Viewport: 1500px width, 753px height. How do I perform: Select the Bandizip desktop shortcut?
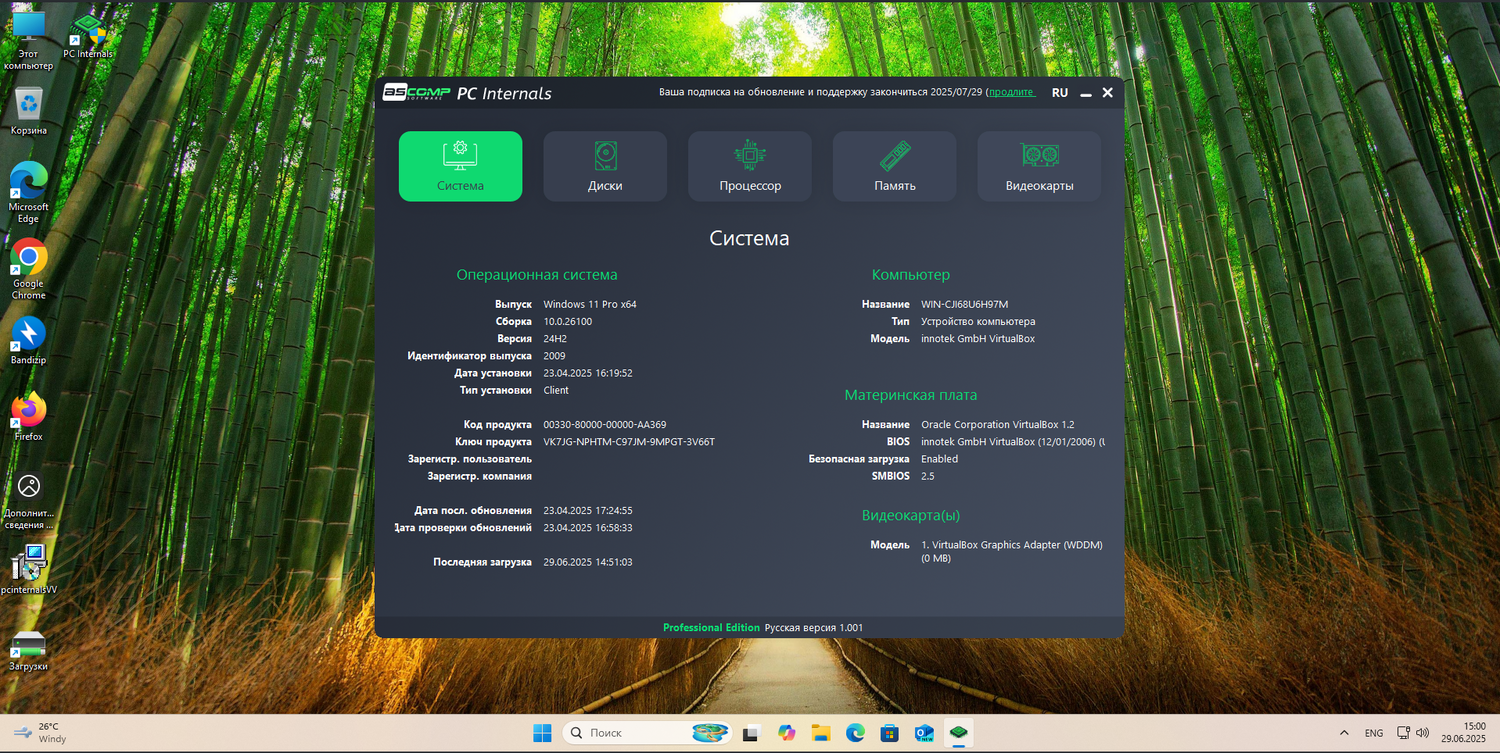(x=29, y=340)
